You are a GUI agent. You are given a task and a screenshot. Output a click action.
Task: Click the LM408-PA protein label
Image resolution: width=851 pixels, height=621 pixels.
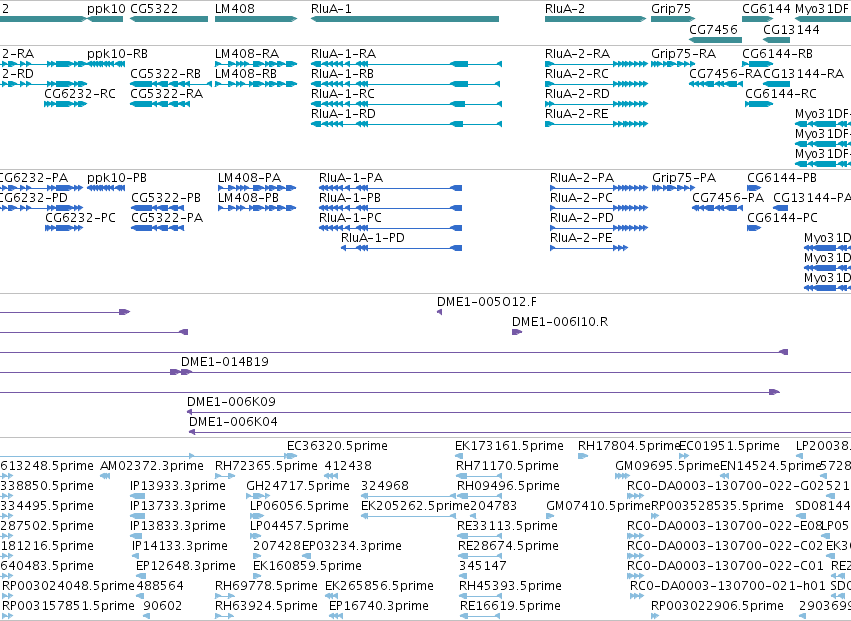coord(250,178)
